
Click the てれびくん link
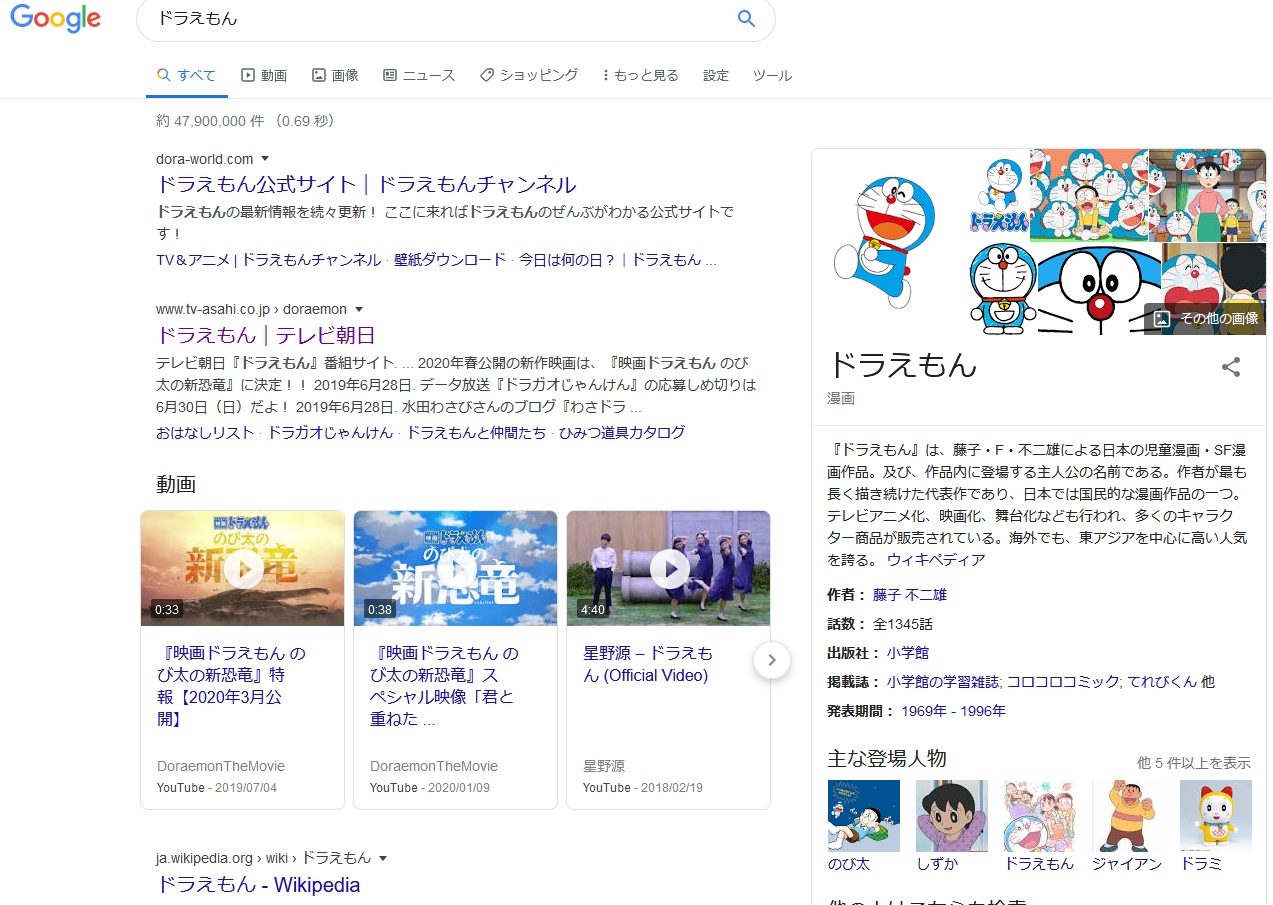pos(1162,682)
